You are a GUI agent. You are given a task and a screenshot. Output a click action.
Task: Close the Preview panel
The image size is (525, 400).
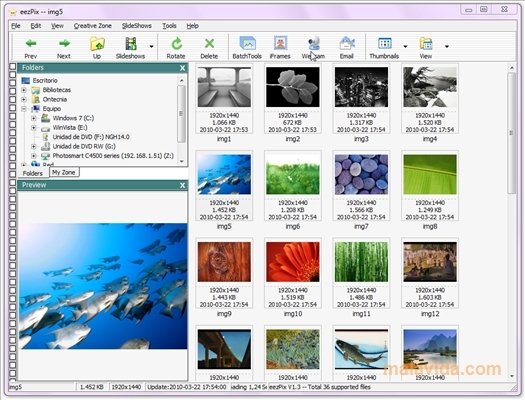pyautogui.click(x=182, y=185)
